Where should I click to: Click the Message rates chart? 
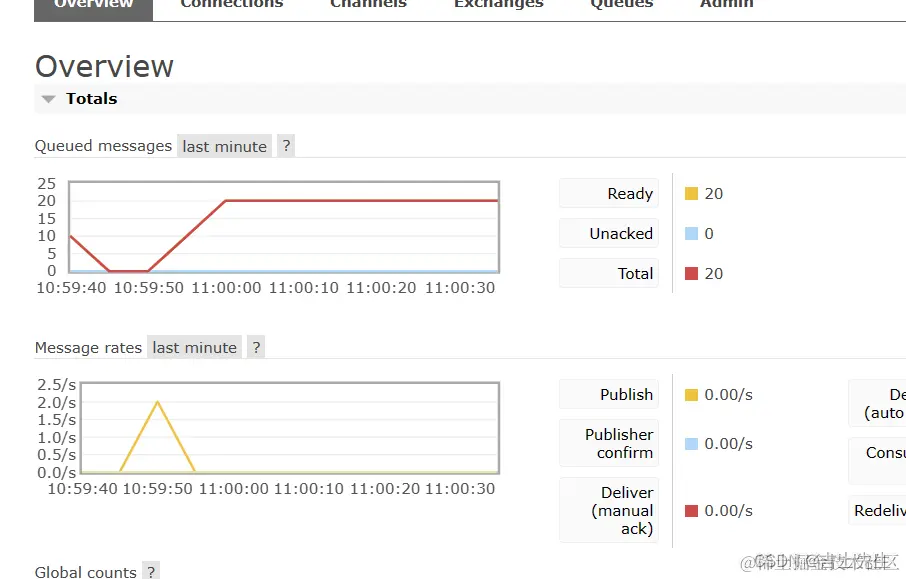(x=290, y=428)
